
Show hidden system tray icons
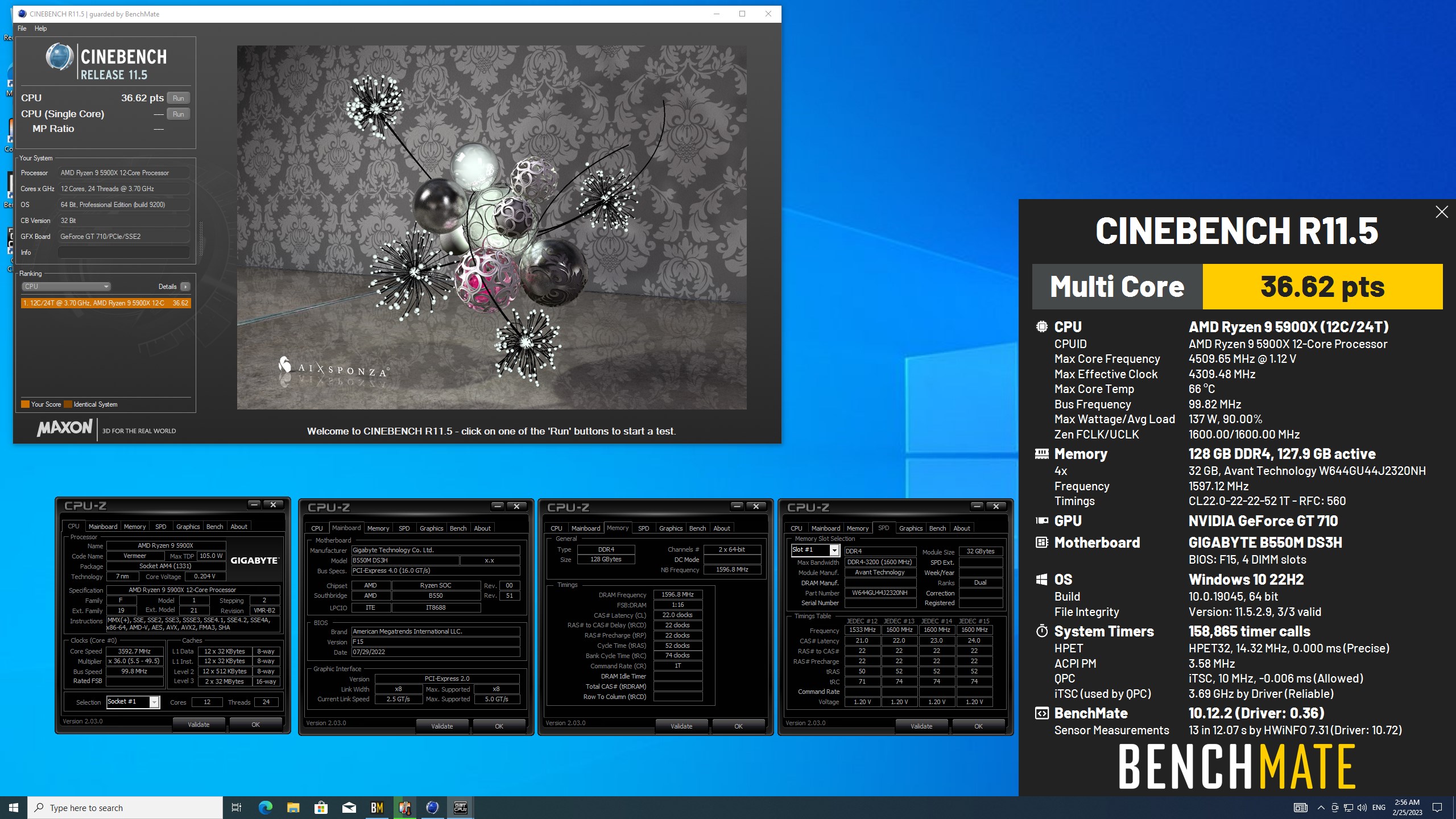(x=1321, y=808)
